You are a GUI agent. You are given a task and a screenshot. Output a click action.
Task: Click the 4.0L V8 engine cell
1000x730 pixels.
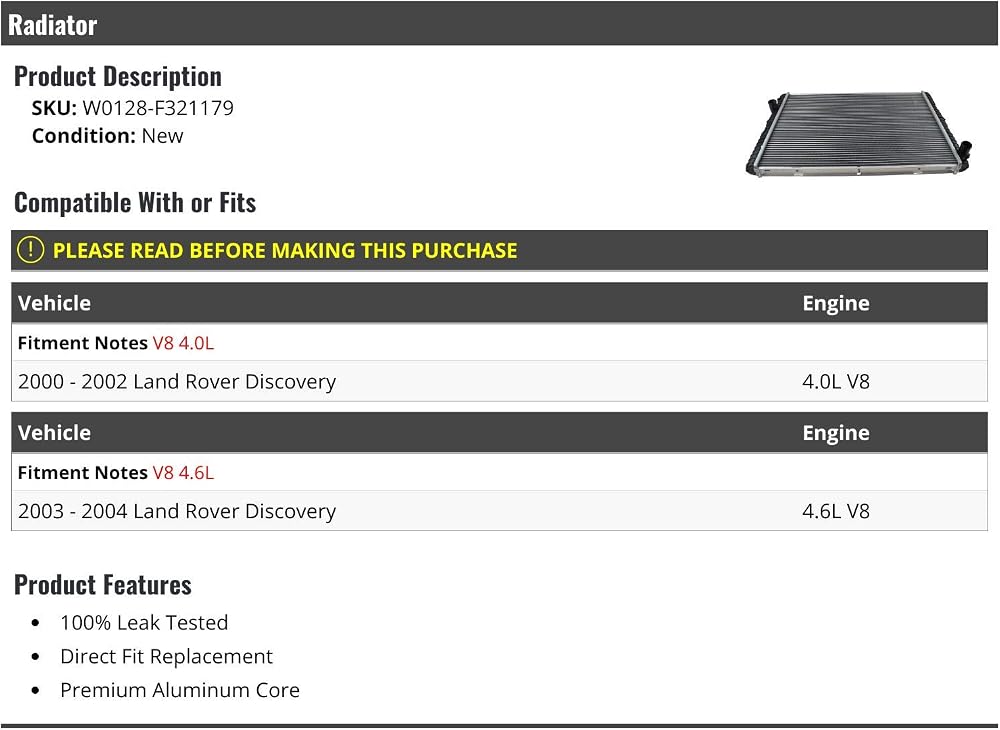coord(835,381)
